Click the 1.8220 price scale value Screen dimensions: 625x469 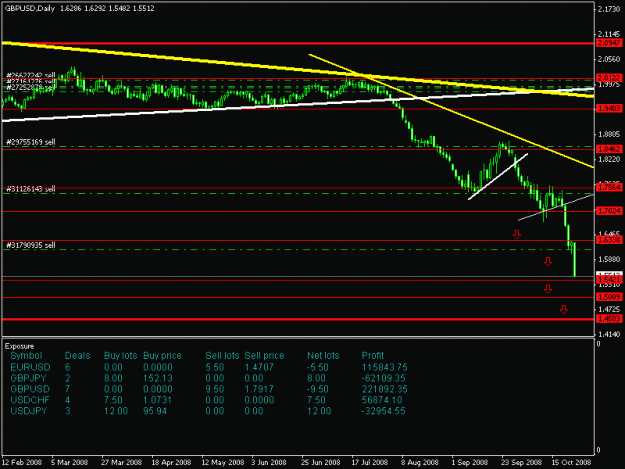(x=609, y=159)
